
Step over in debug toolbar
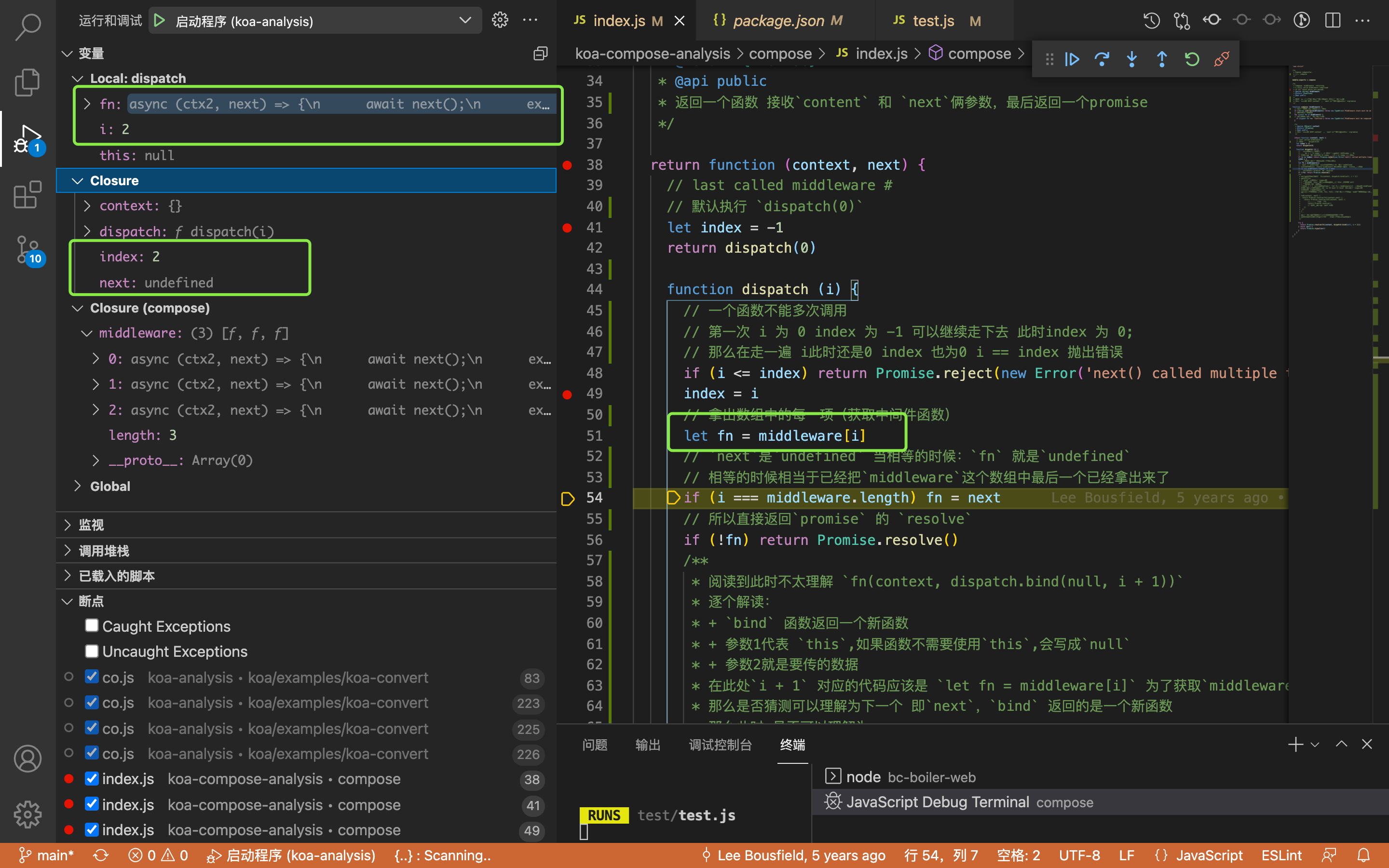(x=1102, y=59)
